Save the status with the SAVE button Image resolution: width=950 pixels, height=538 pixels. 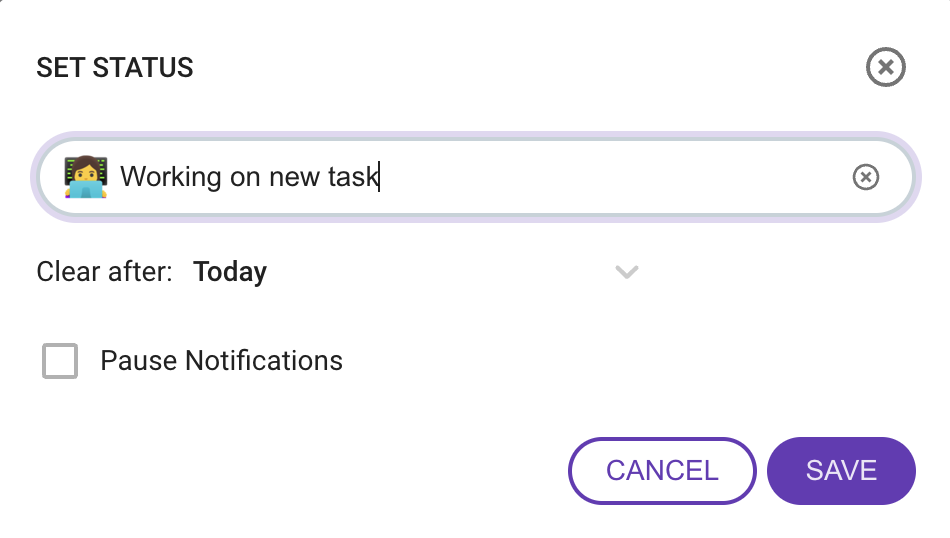(x=841, y=471)
